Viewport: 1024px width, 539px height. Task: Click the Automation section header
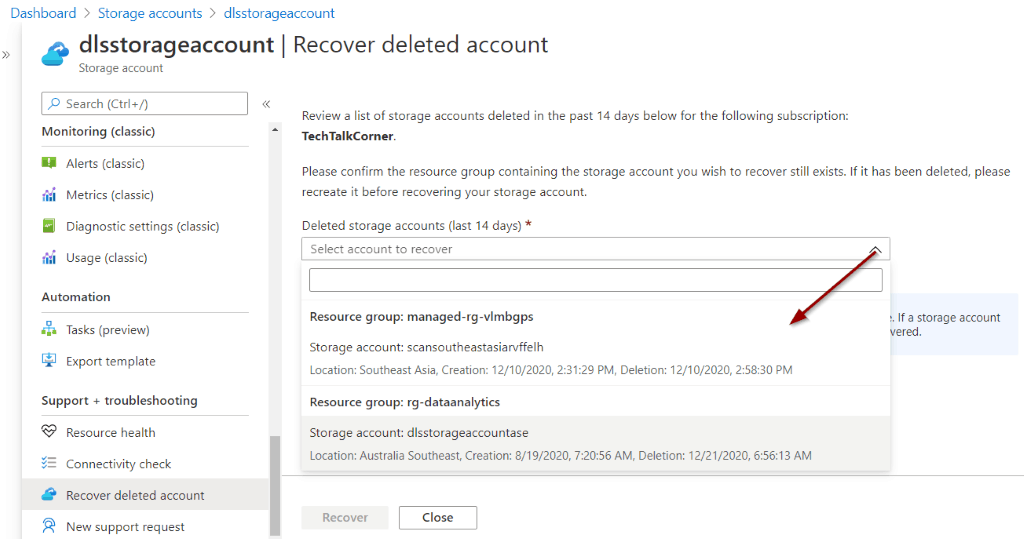[x=76, y=297]
